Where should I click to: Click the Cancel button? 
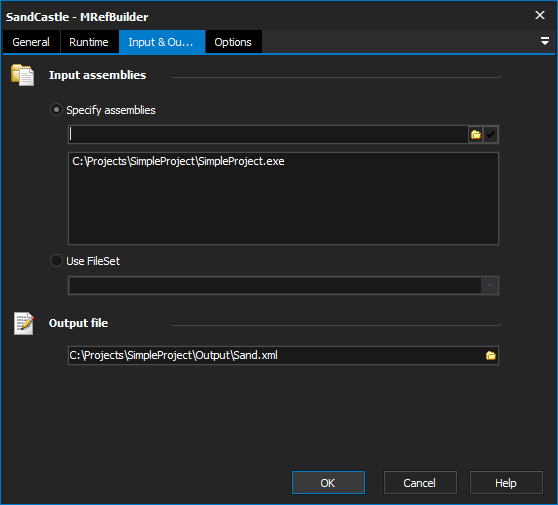coord(420,483)
